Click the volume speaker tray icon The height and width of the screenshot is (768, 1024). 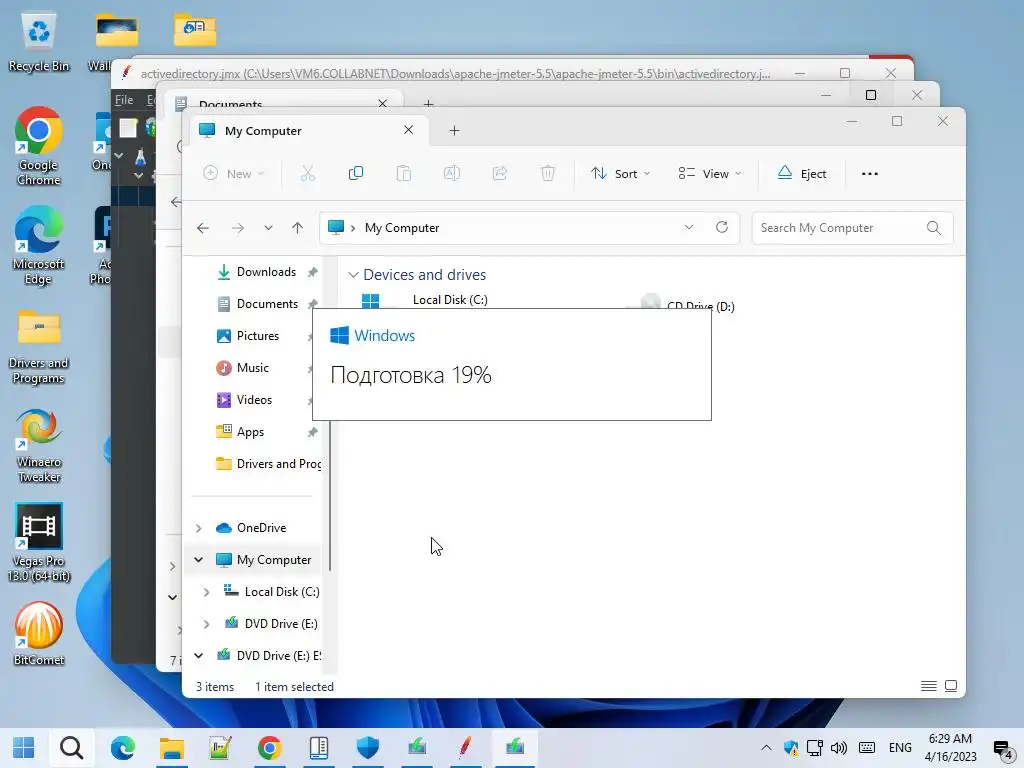(x=839, y=748)
